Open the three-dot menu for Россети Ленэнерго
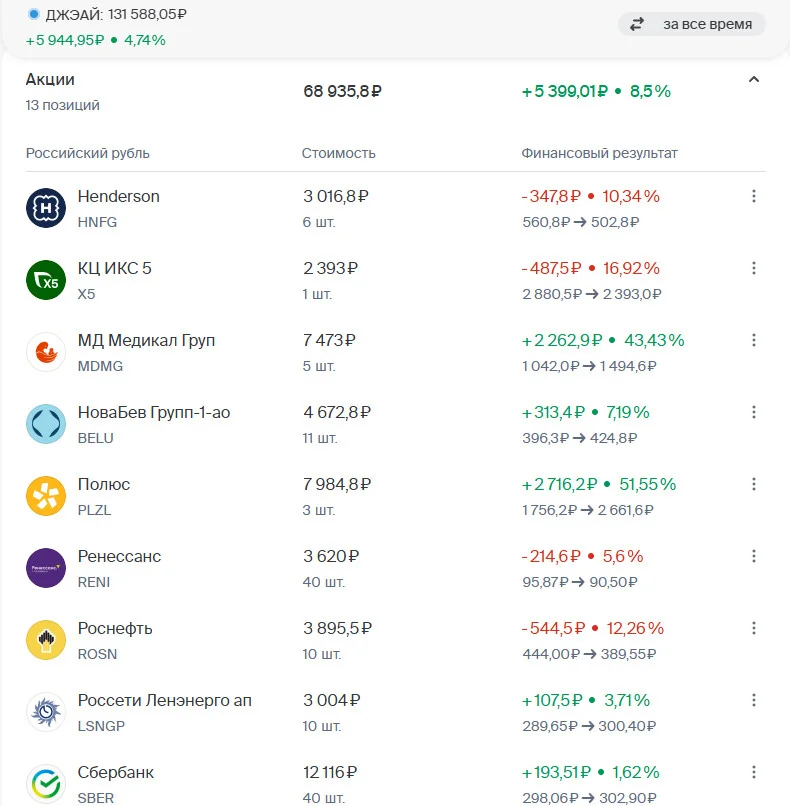 pos(754,700)
